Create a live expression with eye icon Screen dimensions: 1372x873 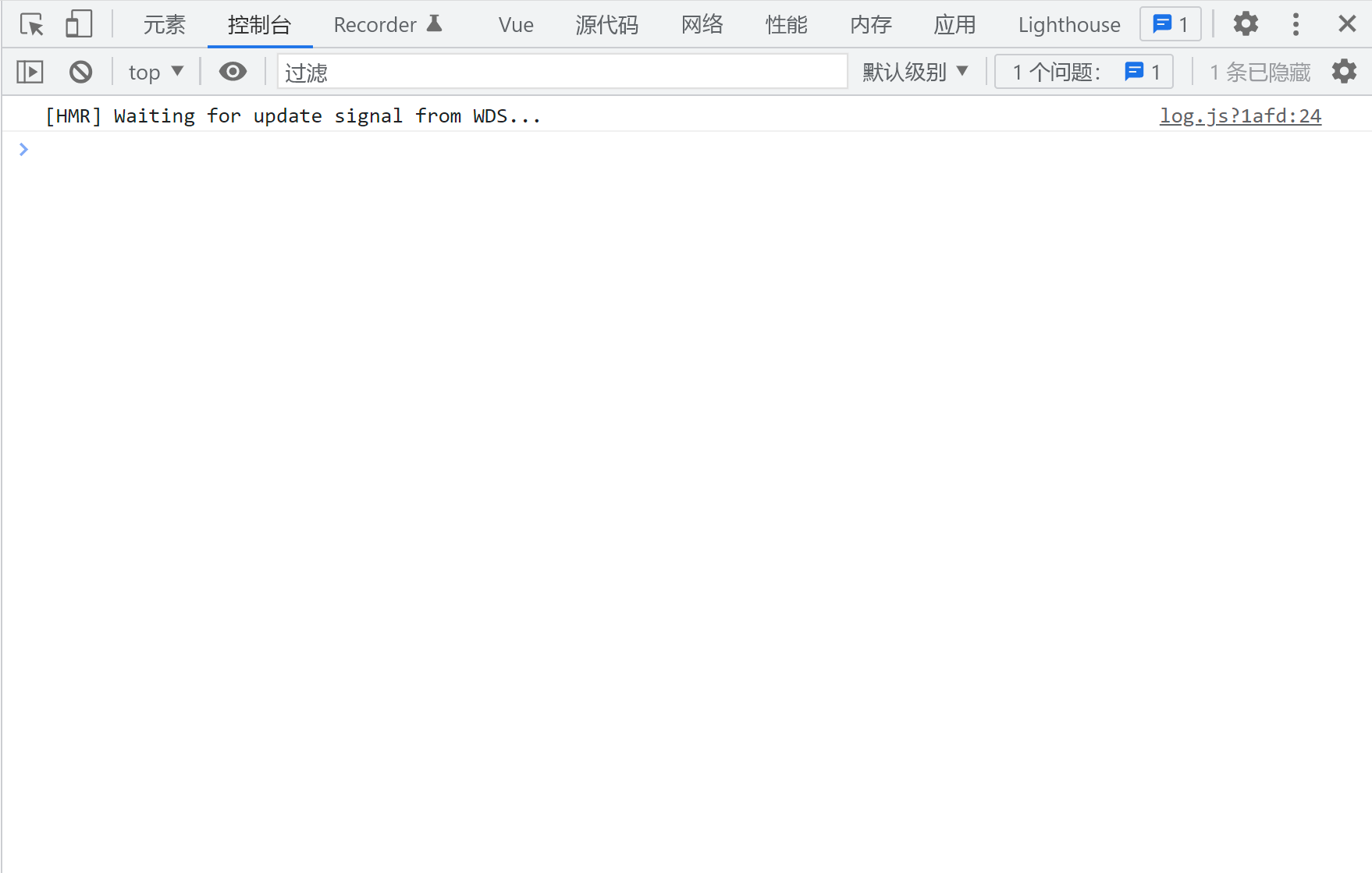point(233,71)
